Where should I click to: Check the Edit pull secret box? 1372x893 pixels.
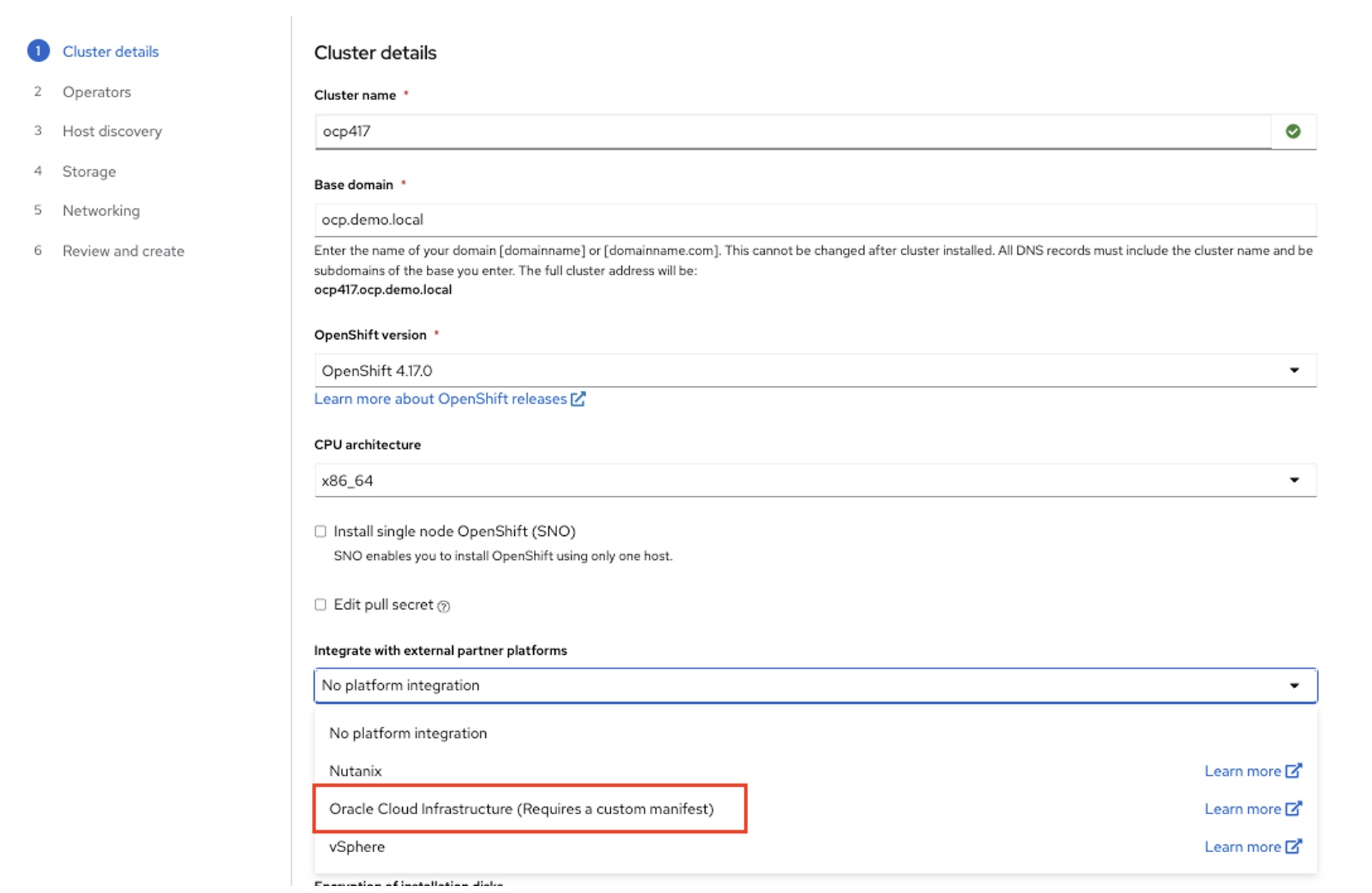click(x=320, y=605)
